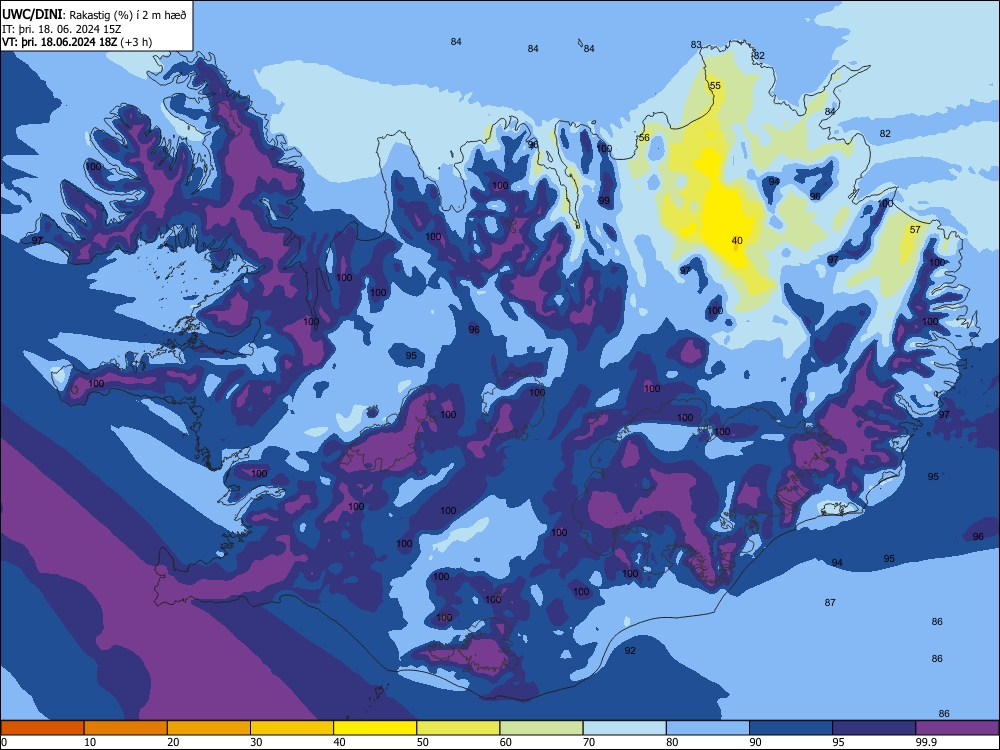This screenshot has width=1000, height=750.
Task: Click the '56' value on the north coast
Action: 644,137
